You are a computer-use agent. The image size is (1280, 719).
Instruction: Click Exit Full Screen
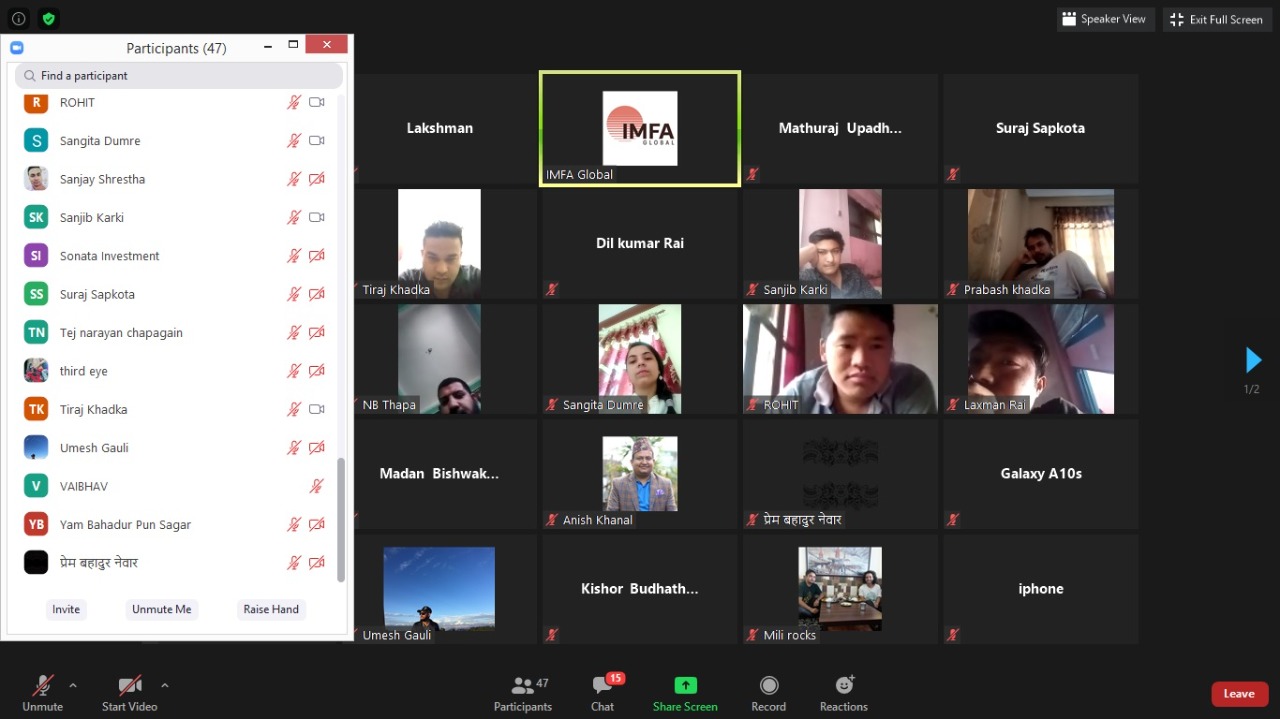coord(1216,19)
